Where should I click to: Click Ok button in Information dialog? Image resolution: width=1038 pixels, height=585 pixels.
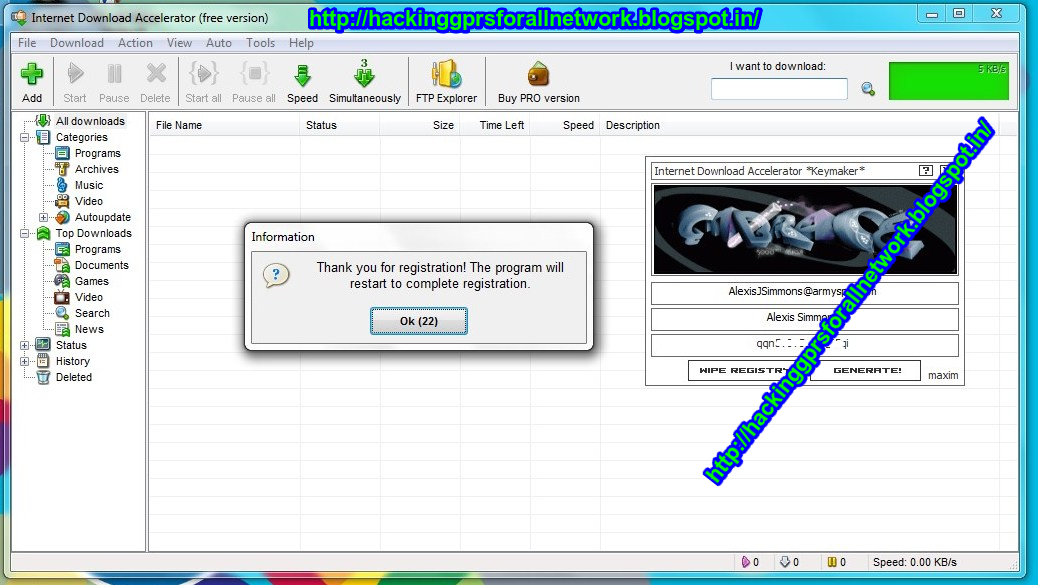coord(418,321)
